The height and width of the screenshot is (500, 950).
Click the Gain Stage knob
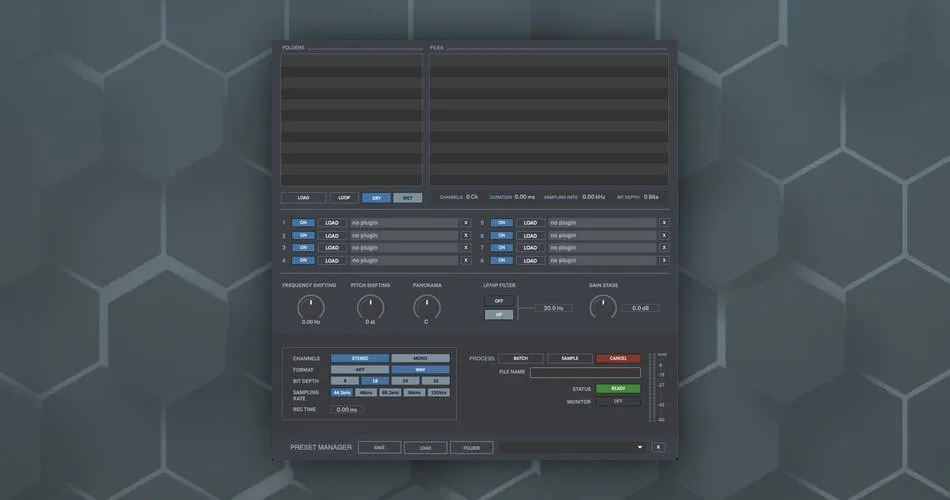tap(603, 307)
